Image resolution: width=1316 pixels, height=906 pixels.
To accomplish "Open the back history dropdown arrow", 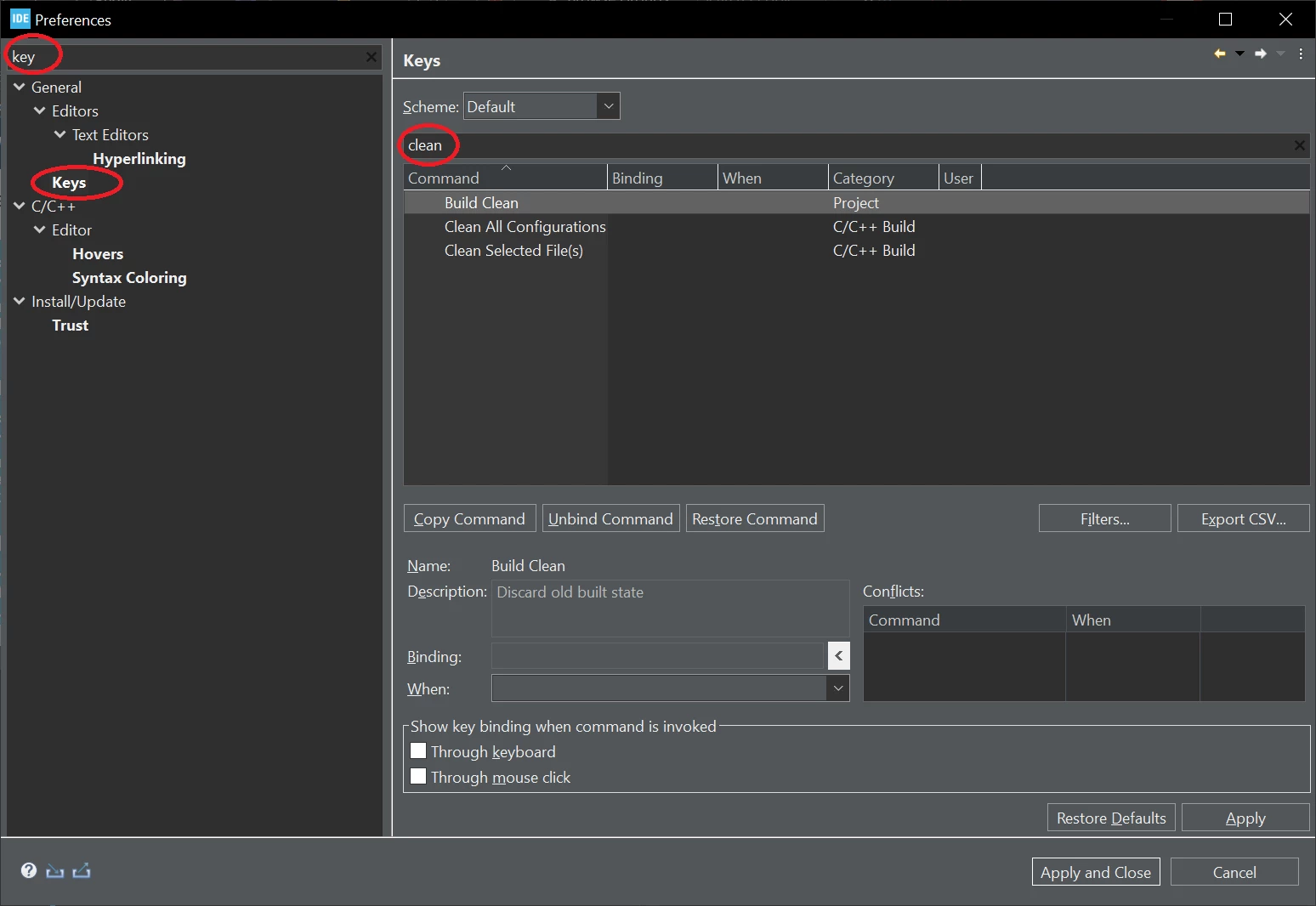I will (1239, 54).
